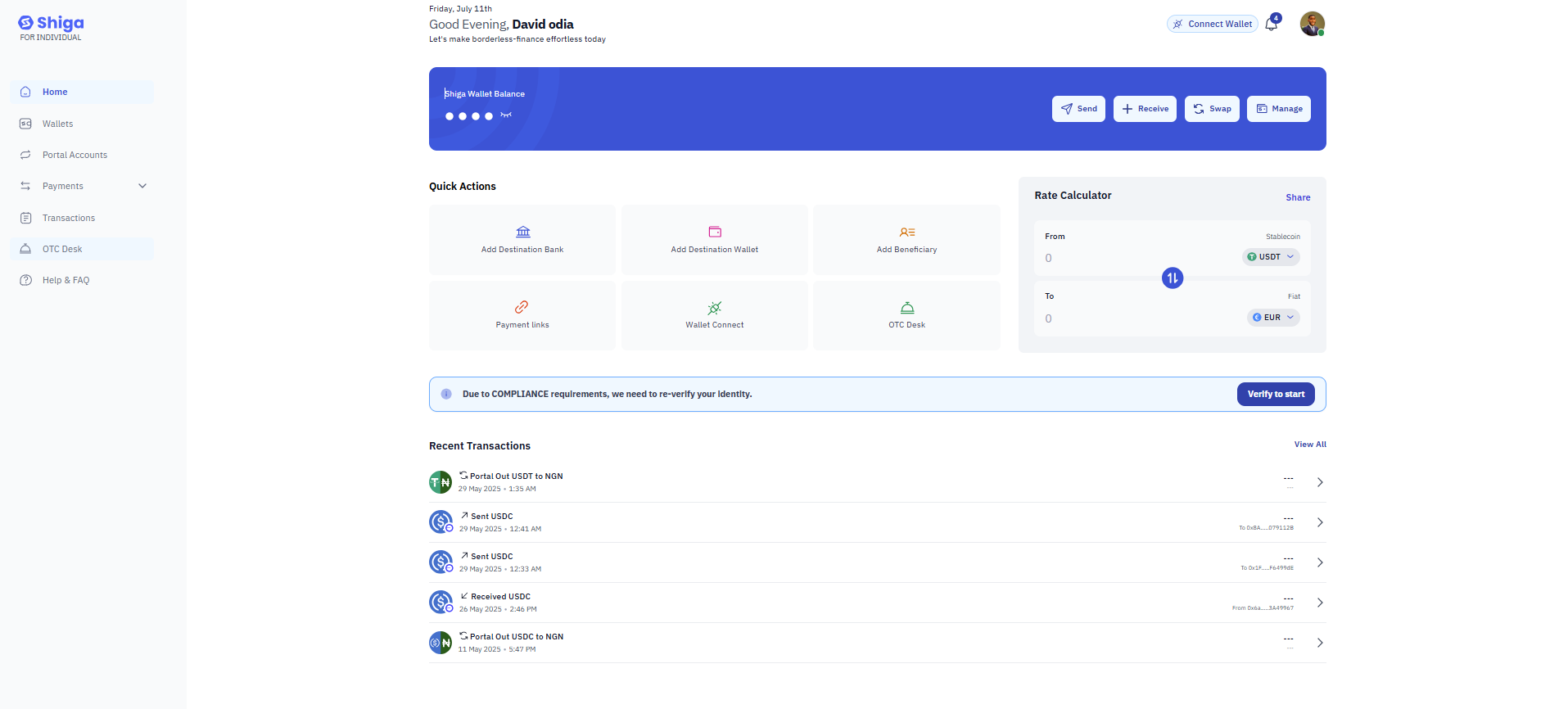Open the user profile avatar
This screenshot has height=709, width=1568.
(x=1312, y=24)
